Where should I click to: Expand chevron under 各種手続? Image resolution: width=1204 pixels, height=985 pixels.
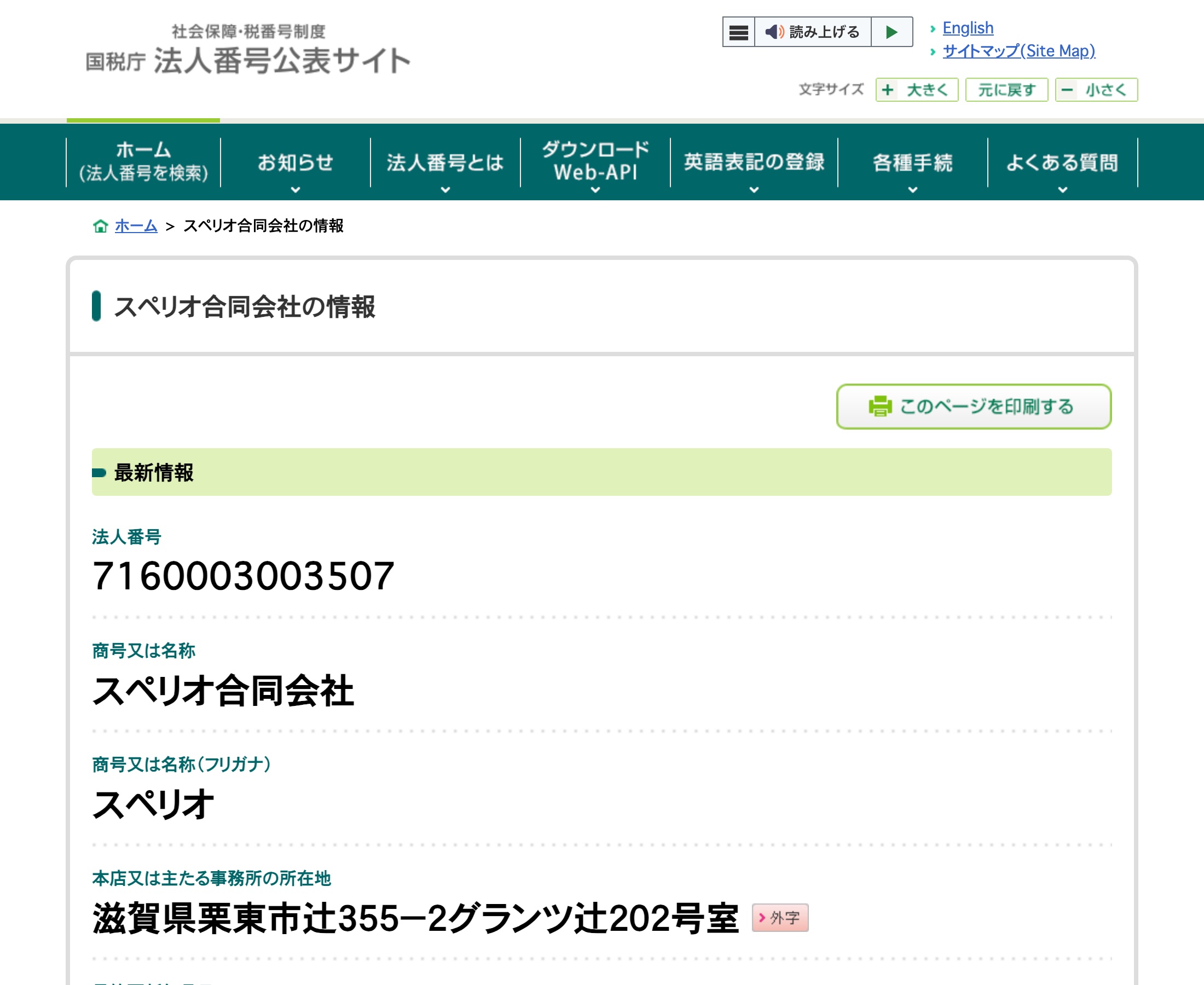coord(912,190)
